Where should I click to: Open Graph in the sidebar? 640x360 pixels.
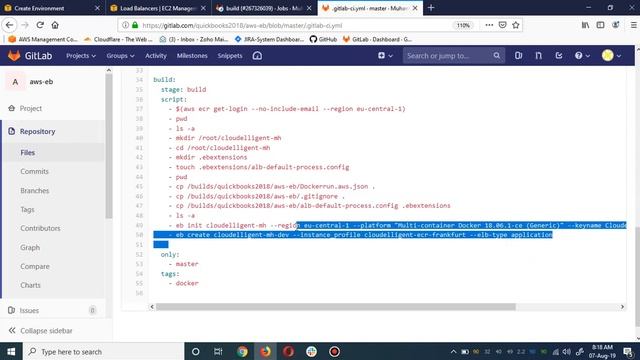click(30, 247)
